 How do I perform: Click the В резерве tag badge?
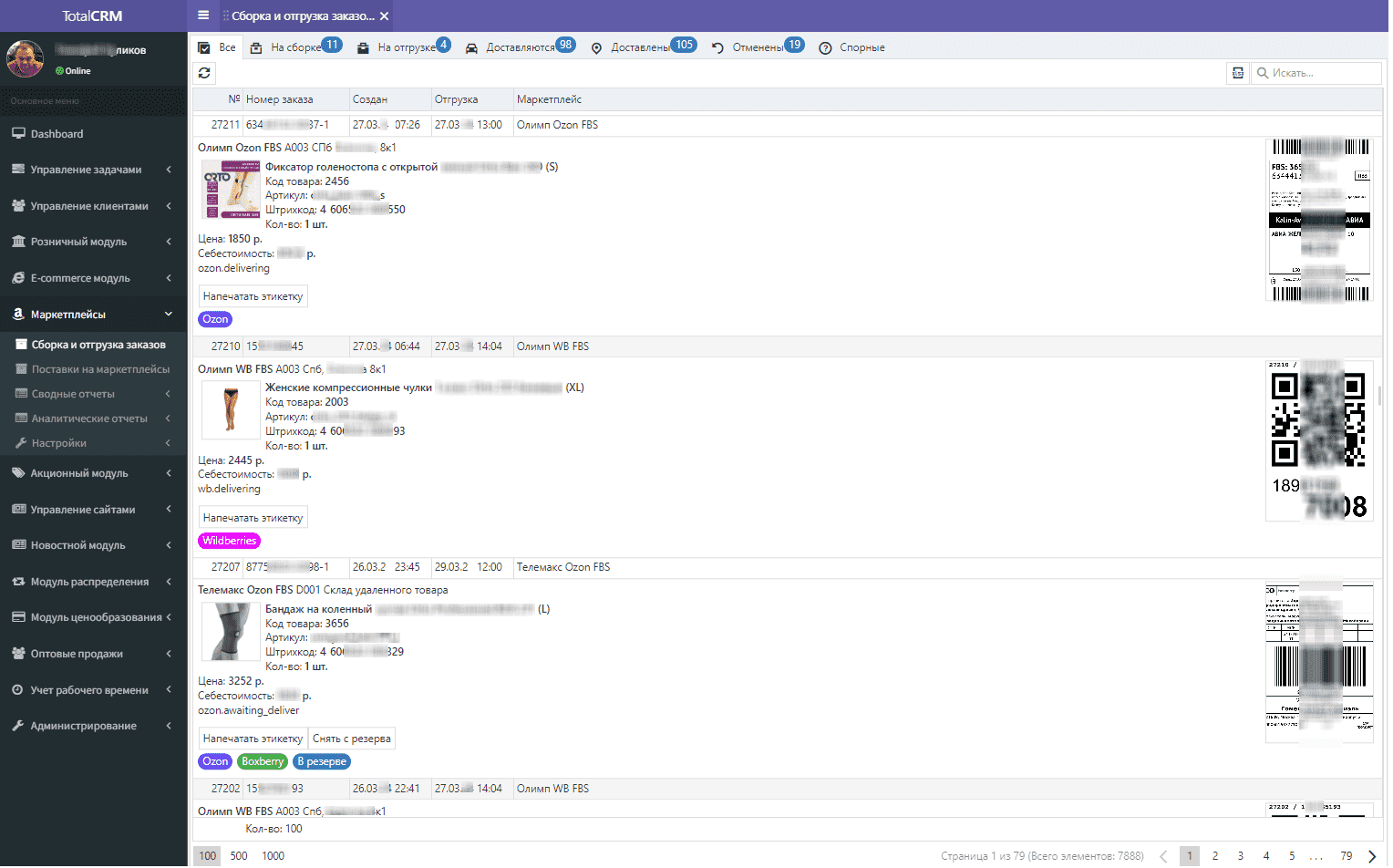point(322,761)
